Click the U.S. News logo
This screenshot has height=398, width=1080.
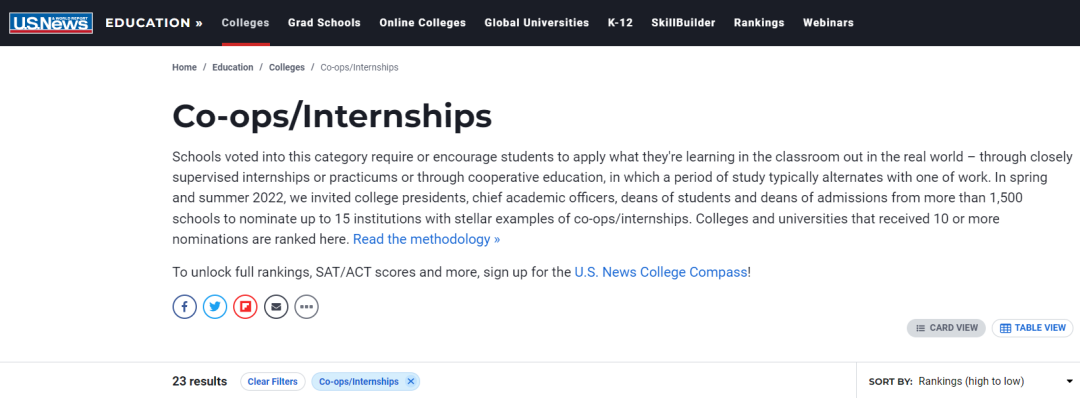pos(51,23)
